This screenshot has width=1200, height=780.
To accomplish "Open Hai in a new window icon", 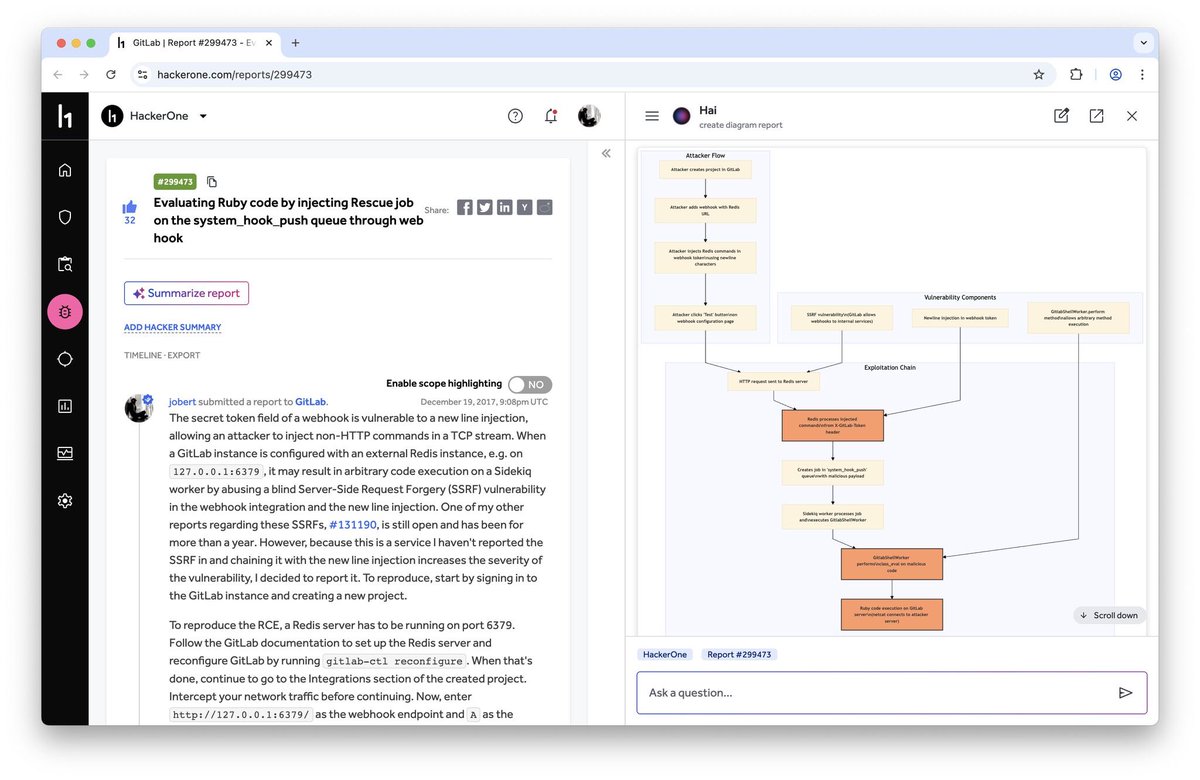I will [x=1096, y=116].
